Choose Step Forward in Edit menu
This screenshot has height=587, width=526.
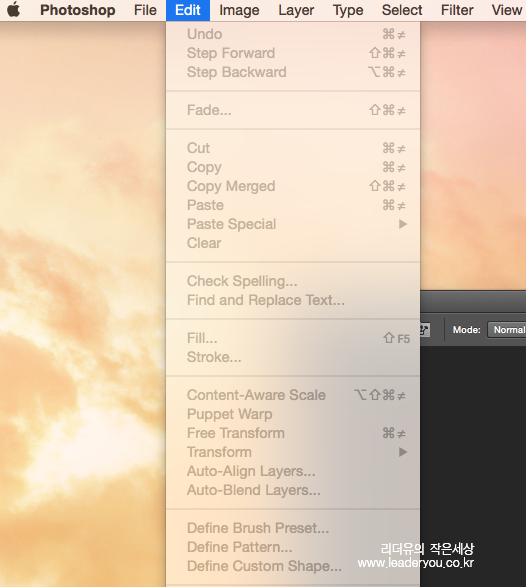(x=293, y=53)
